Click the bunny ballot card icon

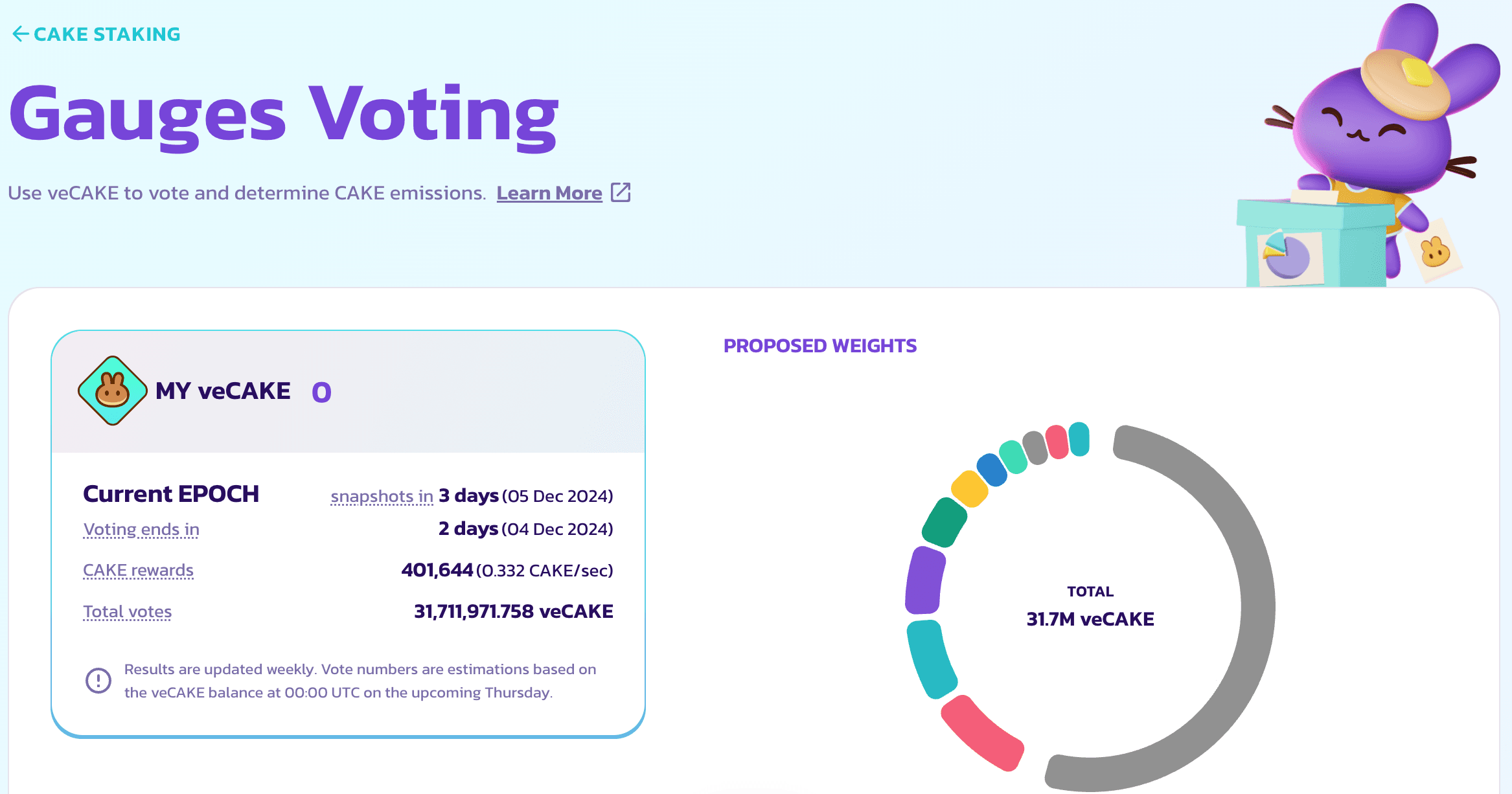pos(1435,251)
